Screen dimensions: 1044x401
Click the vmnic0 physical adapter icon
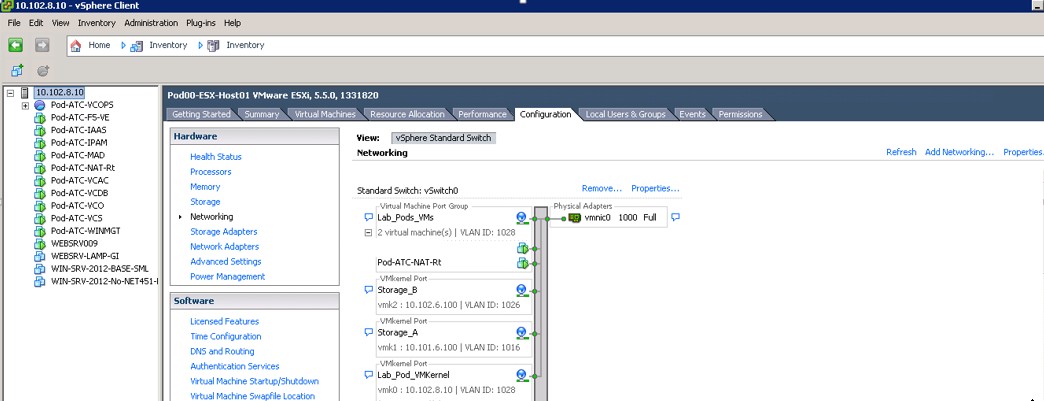[575, 217]
